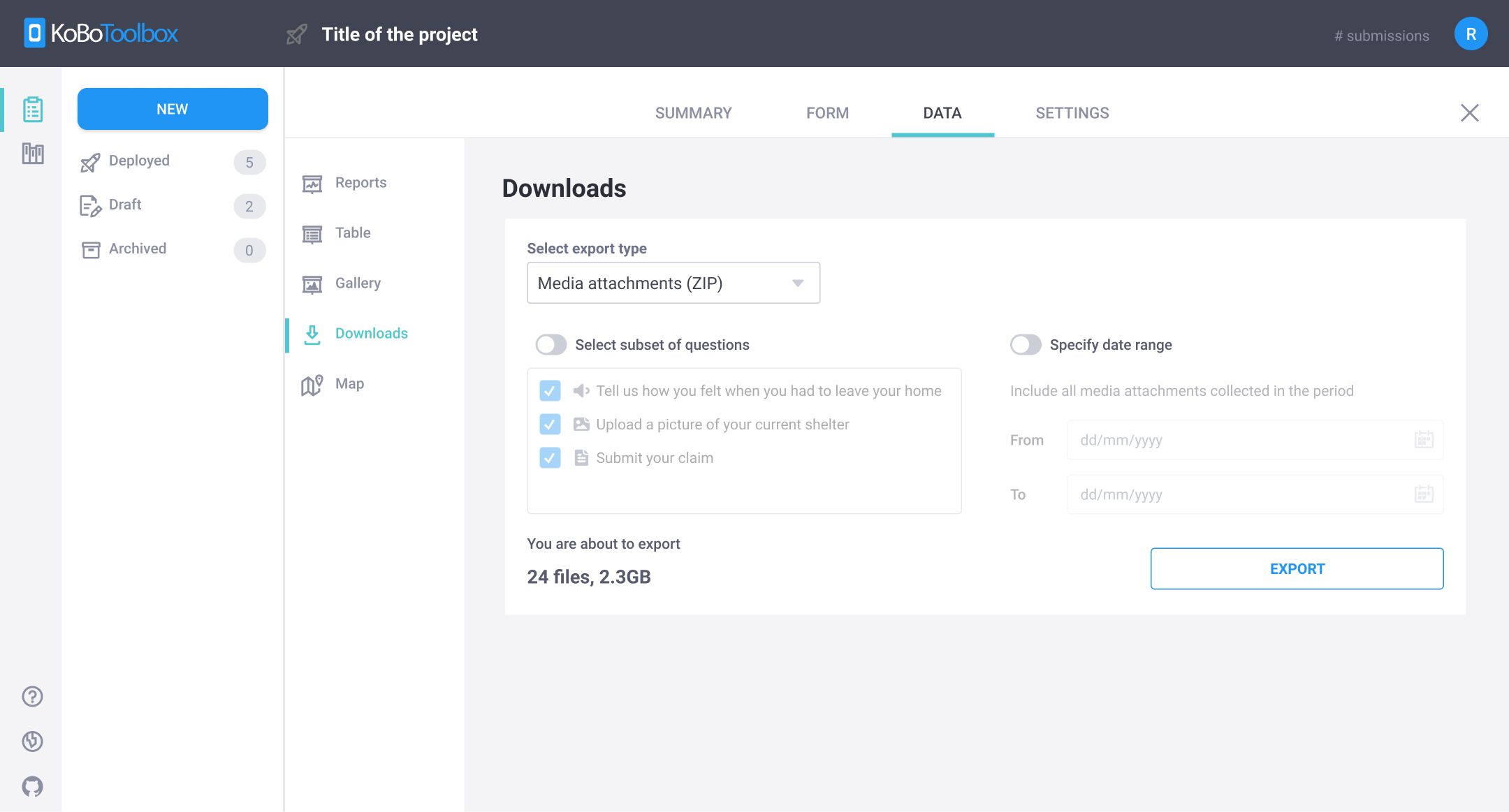This screenshot has height=812, width=1509.
Task: Select Reports in the Data menu
Action: [x=360, y=182]
